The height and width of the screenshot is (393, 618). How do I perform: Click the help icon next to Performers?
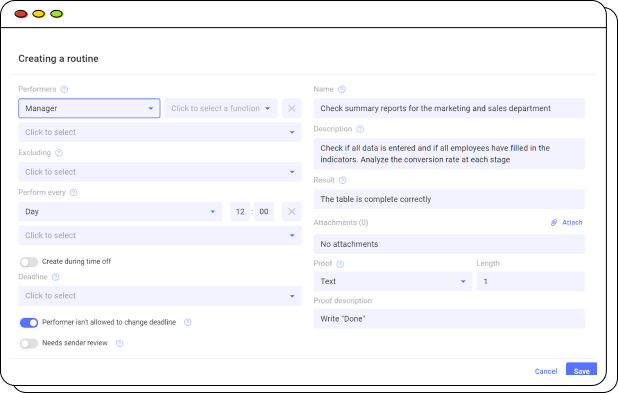(64, 89)
